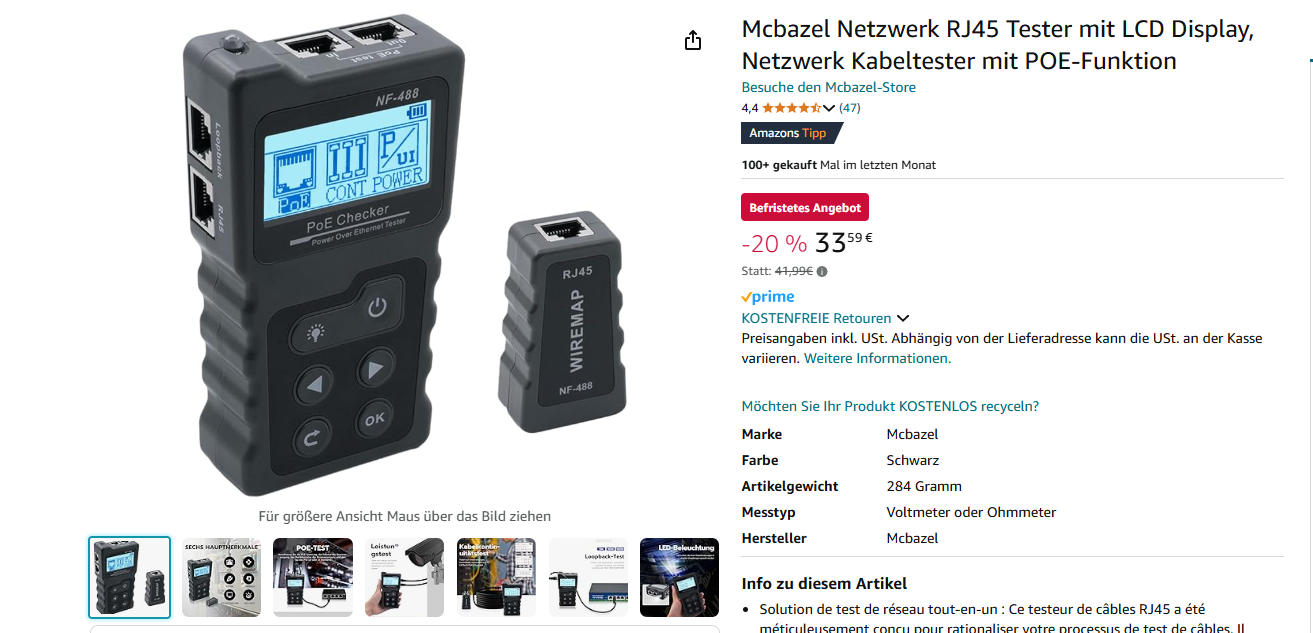This screenshot has height=633, width=1313.
Task: Click Weitere Informationen link
Action: coord(877,358)
